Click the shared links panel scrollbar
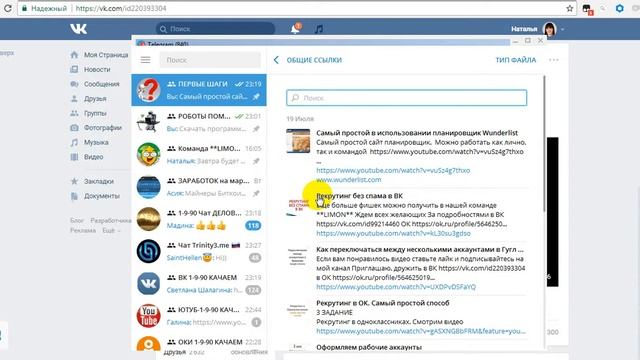Image resolution: width=640 pixels, height=360 pixels. [x=544, y=143]
